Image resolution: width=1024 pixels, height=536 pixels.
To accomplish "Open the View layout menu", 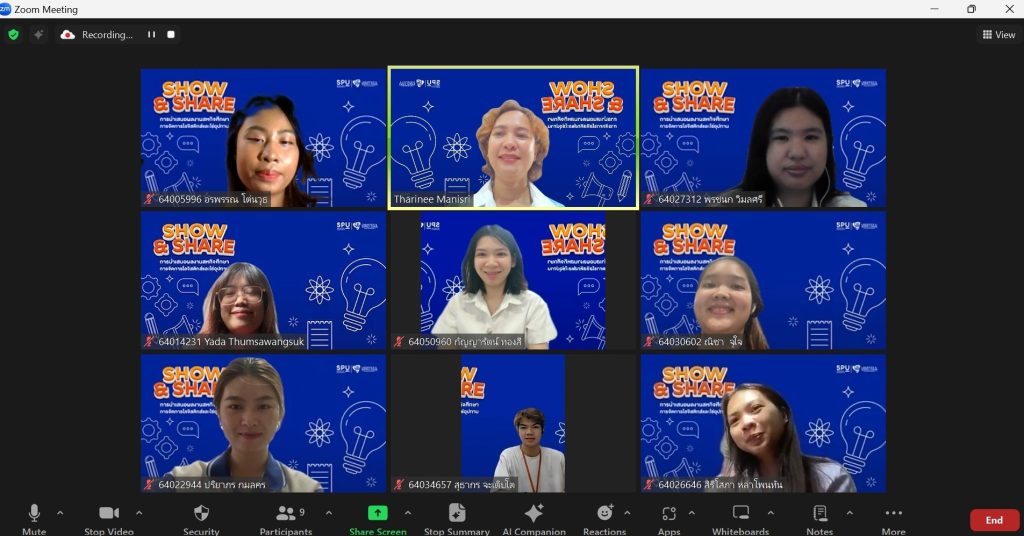I will coord(999,35).
